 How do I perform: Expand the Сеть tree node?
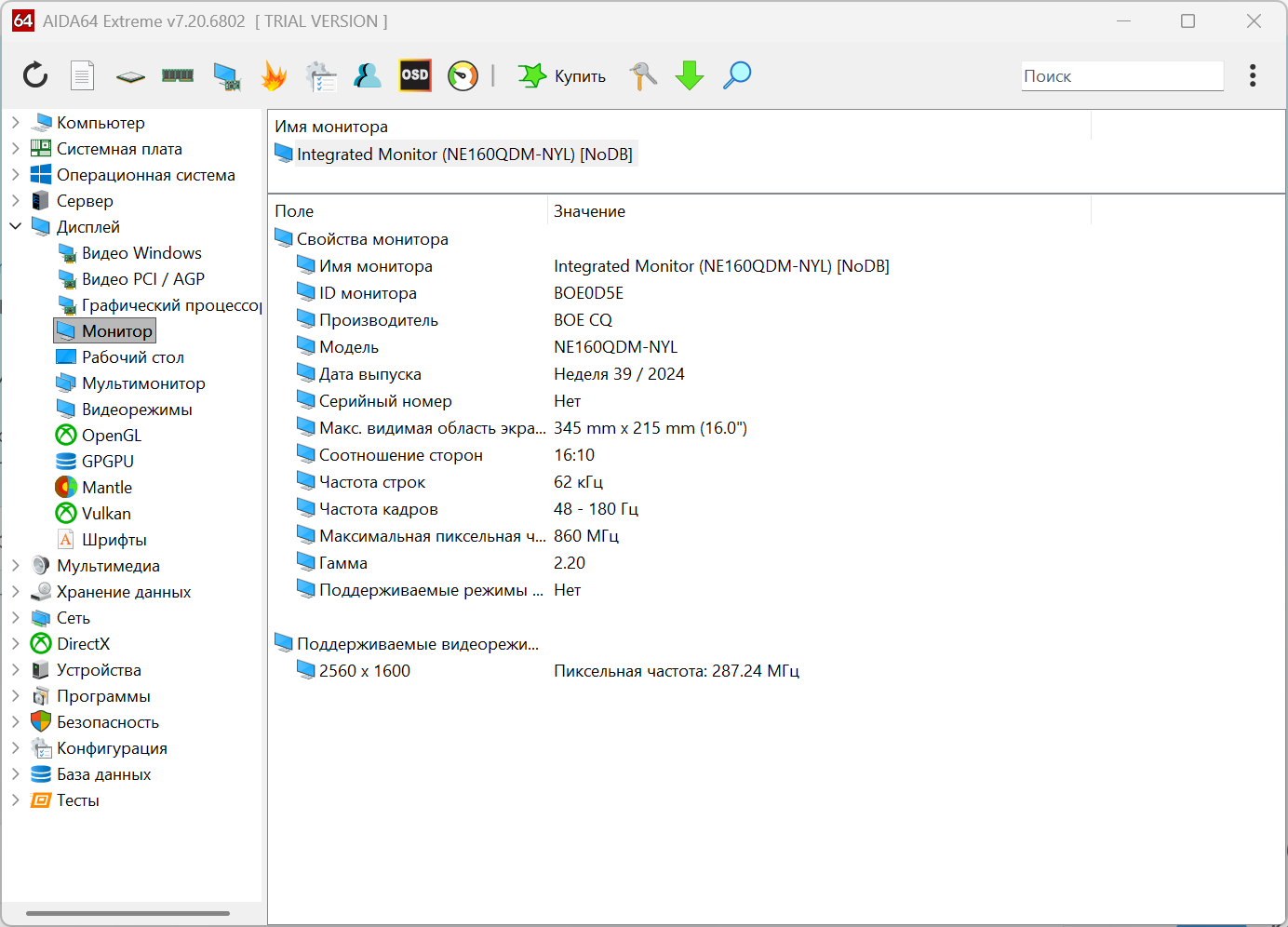(15, 617)
